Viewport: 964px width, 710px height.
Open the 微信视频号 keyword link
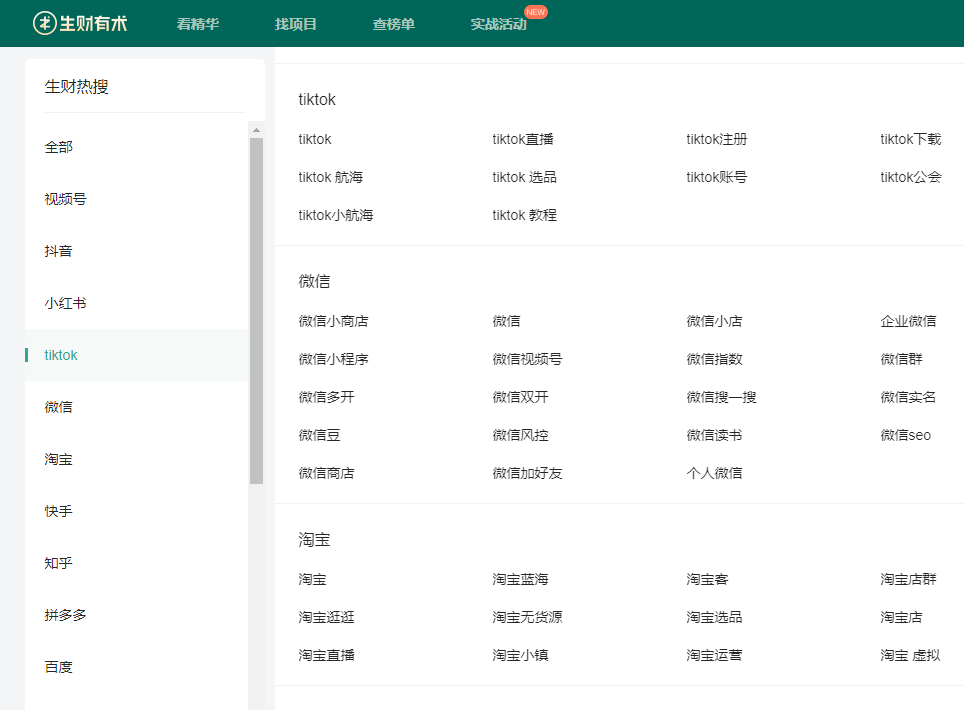click(x=527, y=359)
